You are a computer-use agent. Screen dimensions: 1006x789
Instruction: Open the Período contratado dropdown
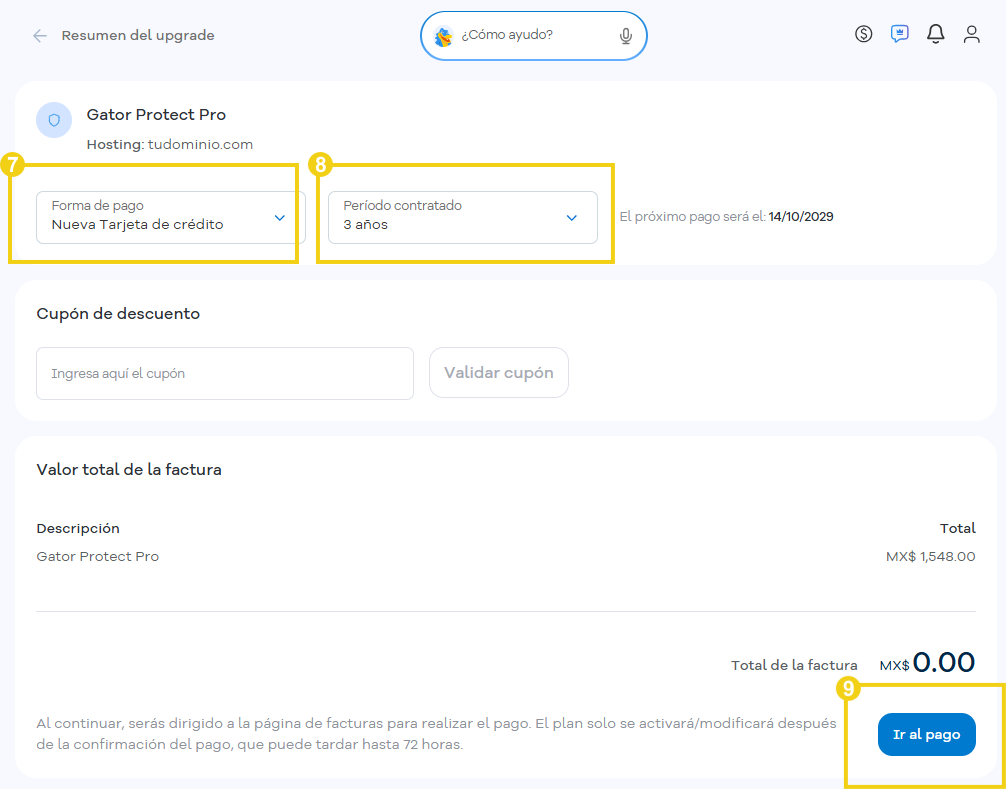click(463, 217)
